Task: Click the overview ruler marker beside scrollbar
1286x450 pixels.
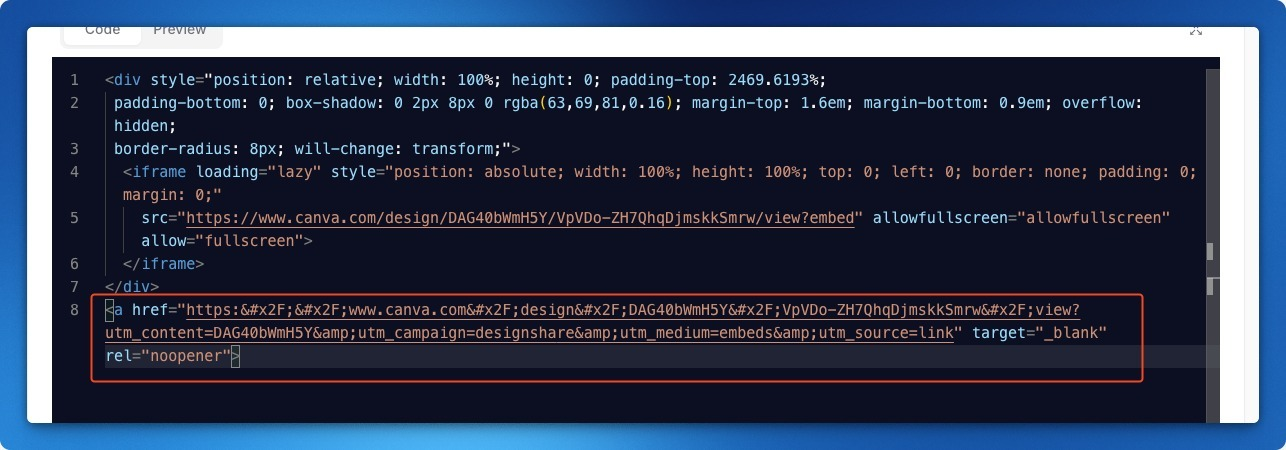Action: (1210, 252)
